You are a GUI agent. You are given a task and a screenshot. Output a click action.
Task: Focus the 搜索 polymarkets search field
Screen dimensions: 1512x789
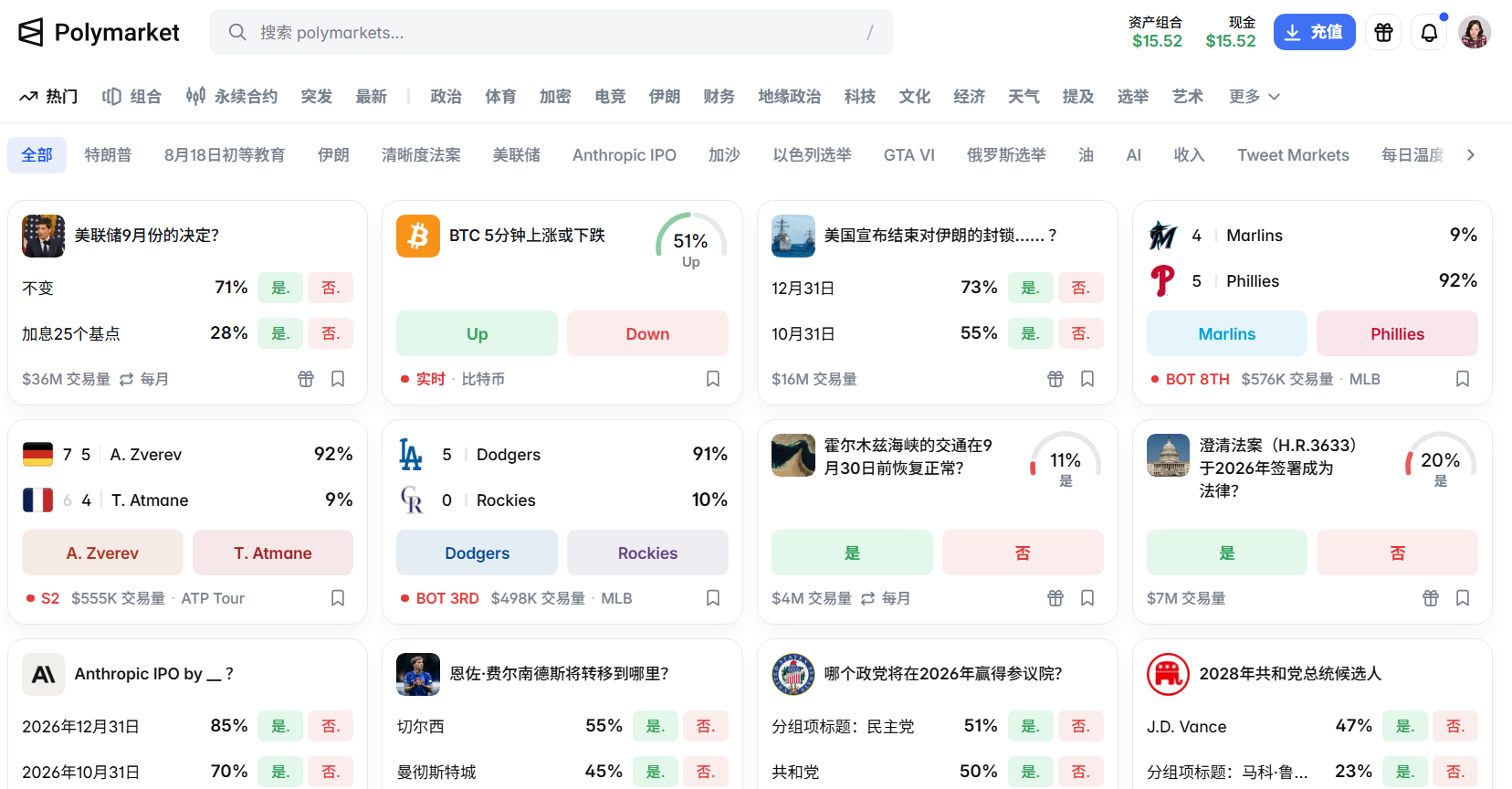coord(551,33)
